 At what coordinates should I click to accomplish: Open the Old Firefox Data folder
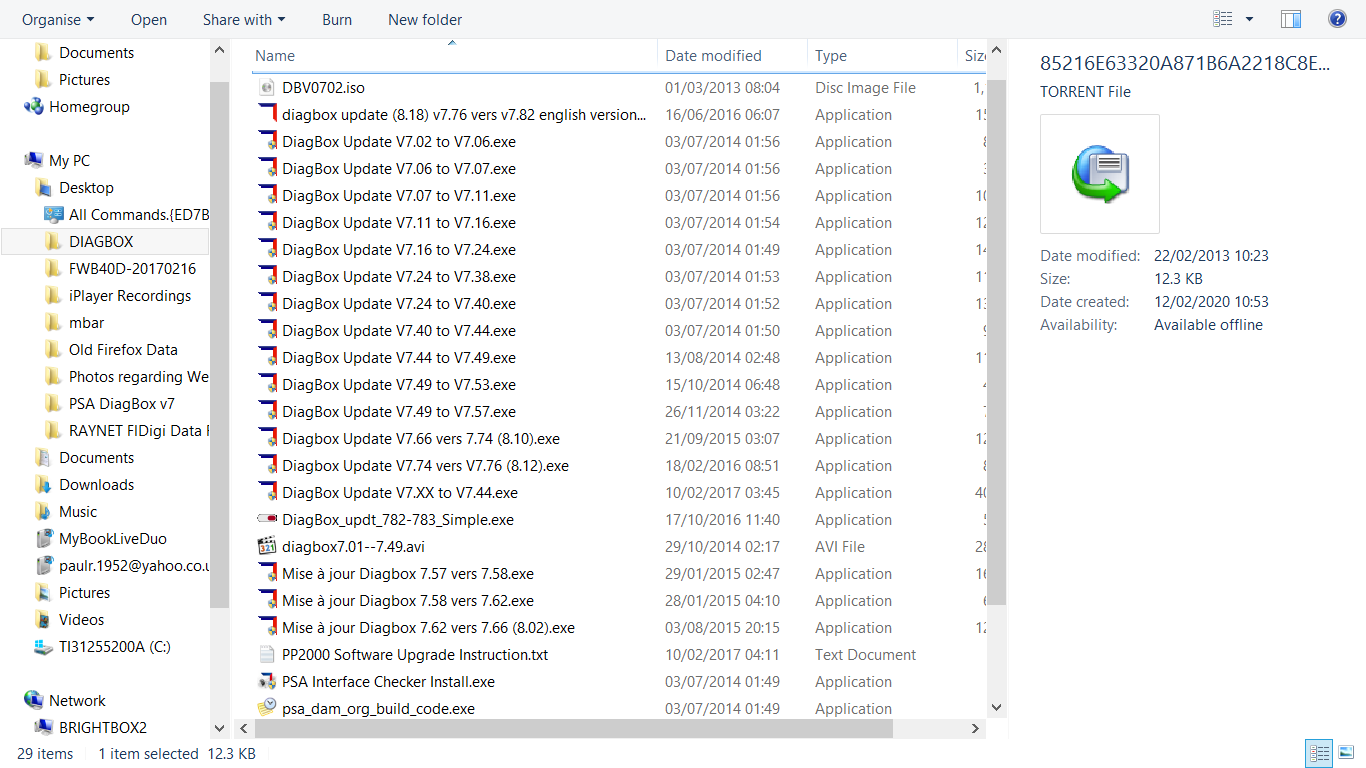click(123, 350)
